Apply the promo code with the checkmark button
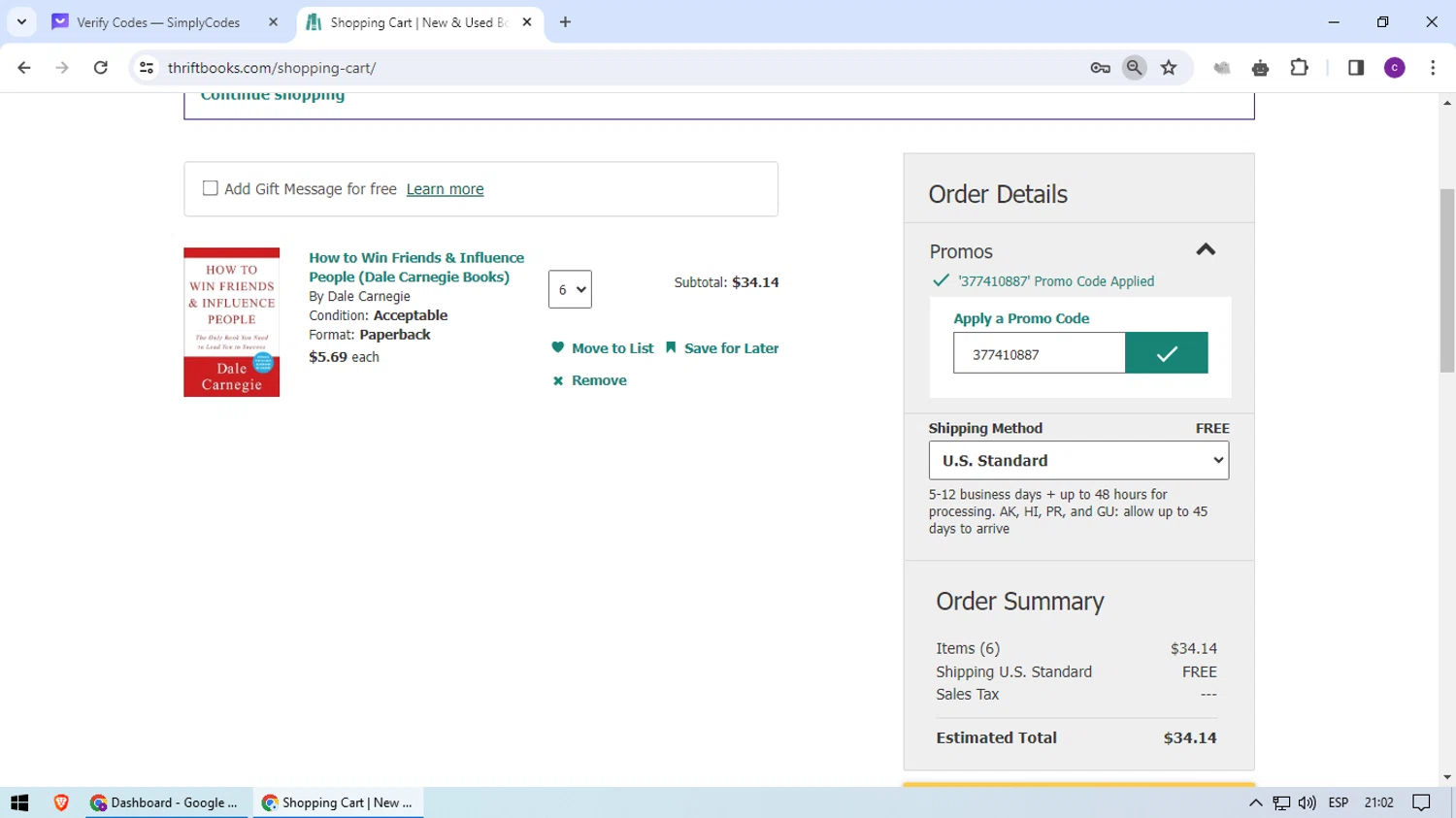Viewport: 1456px width, 818px height. point(1167,353)
